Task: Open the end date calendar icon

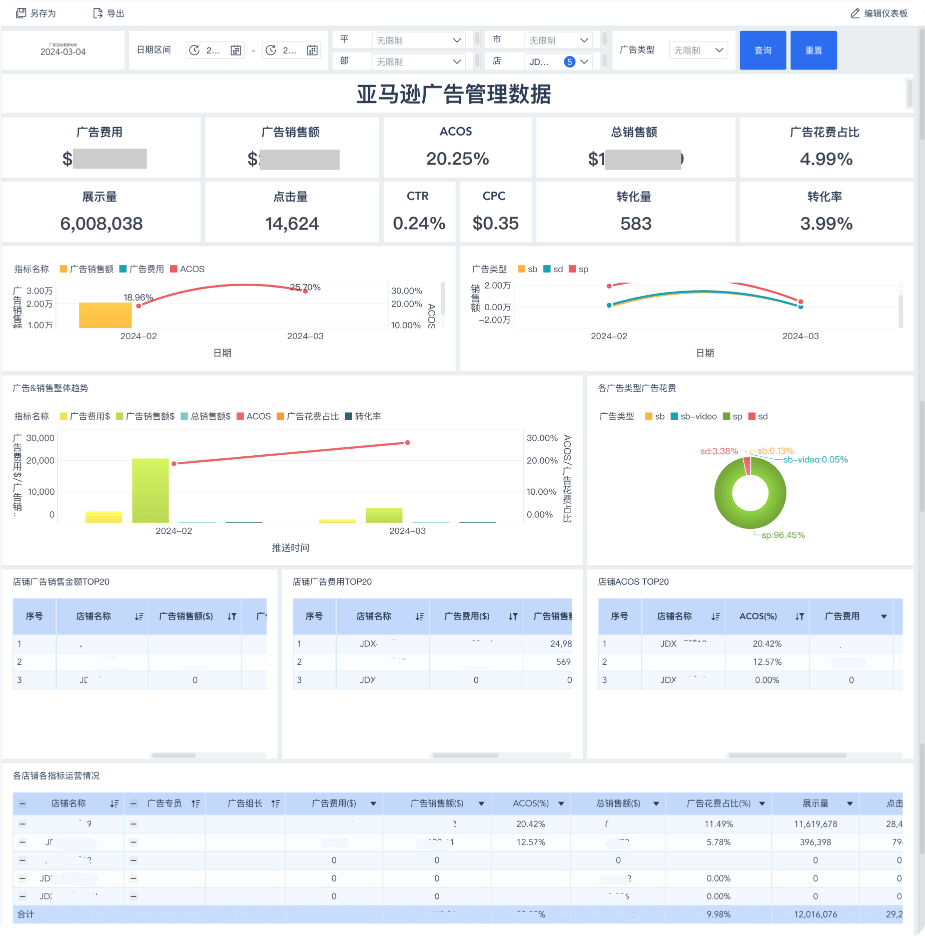Action: pyautogui.click(x=312, y=50)
